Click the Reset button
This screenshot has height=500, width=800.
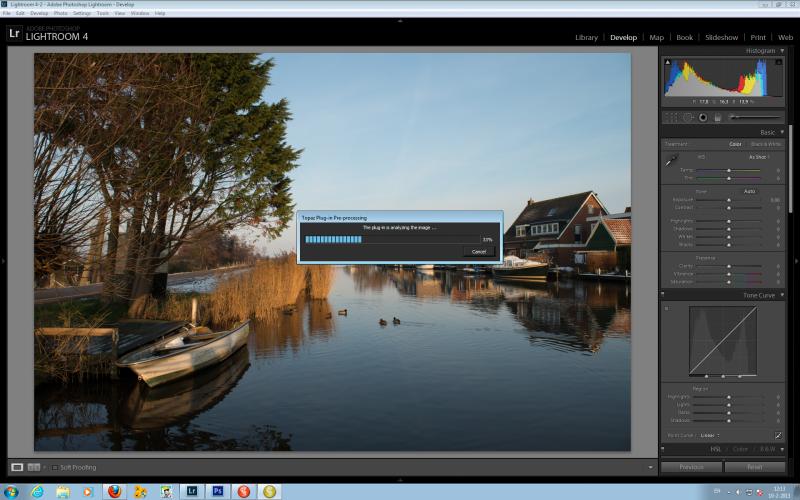tap(755, 467)
